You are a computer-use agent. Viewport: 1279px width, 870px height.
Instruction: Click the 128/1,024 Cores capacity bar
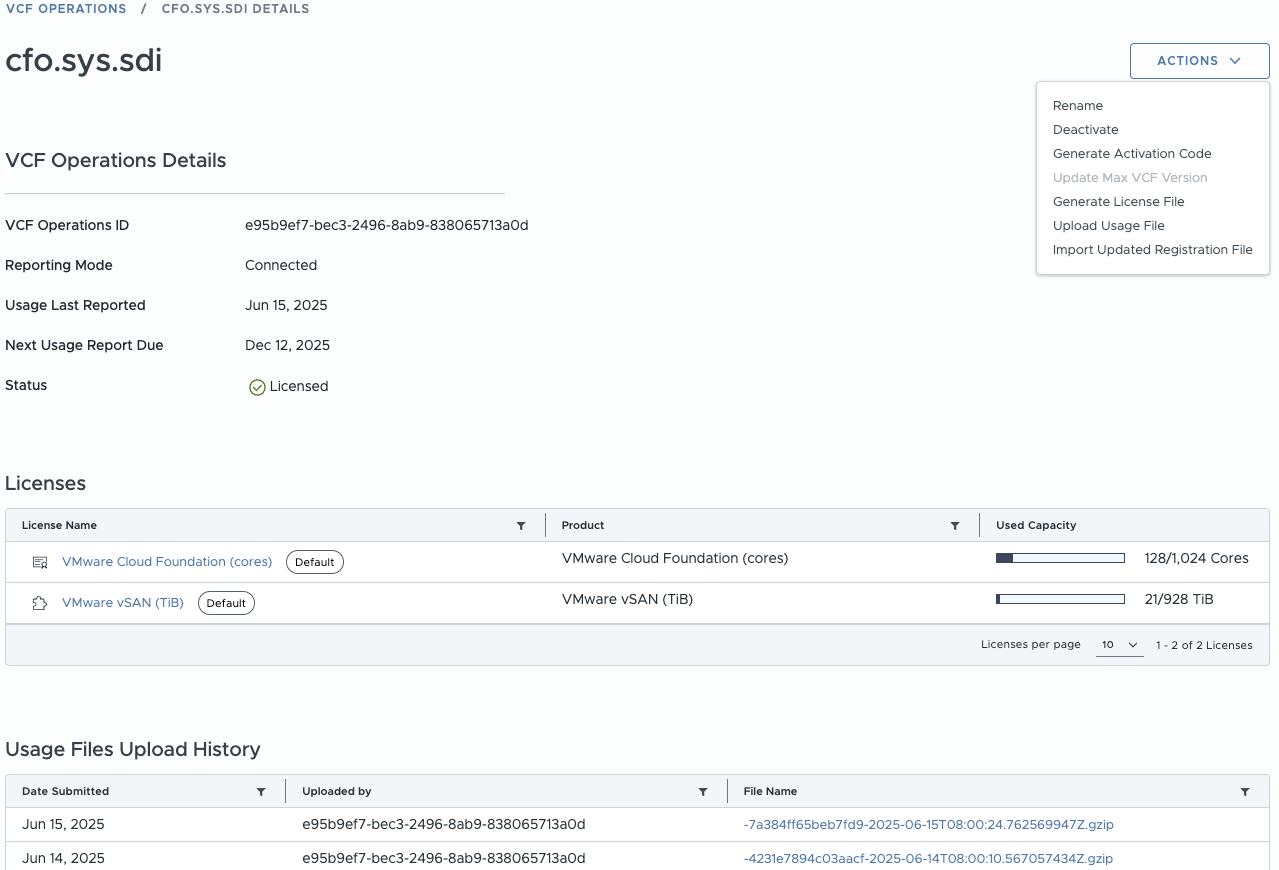(x=1060, y=558)
